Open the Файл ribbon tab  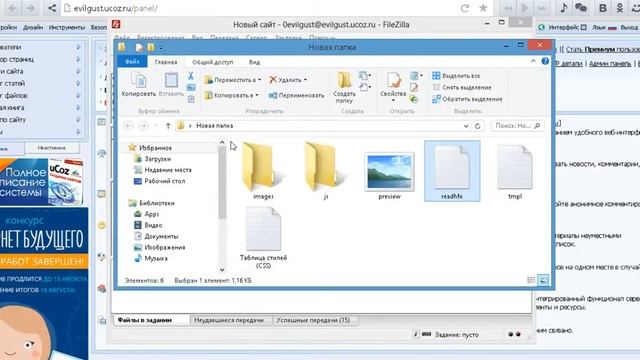click(x=132, y=62)
